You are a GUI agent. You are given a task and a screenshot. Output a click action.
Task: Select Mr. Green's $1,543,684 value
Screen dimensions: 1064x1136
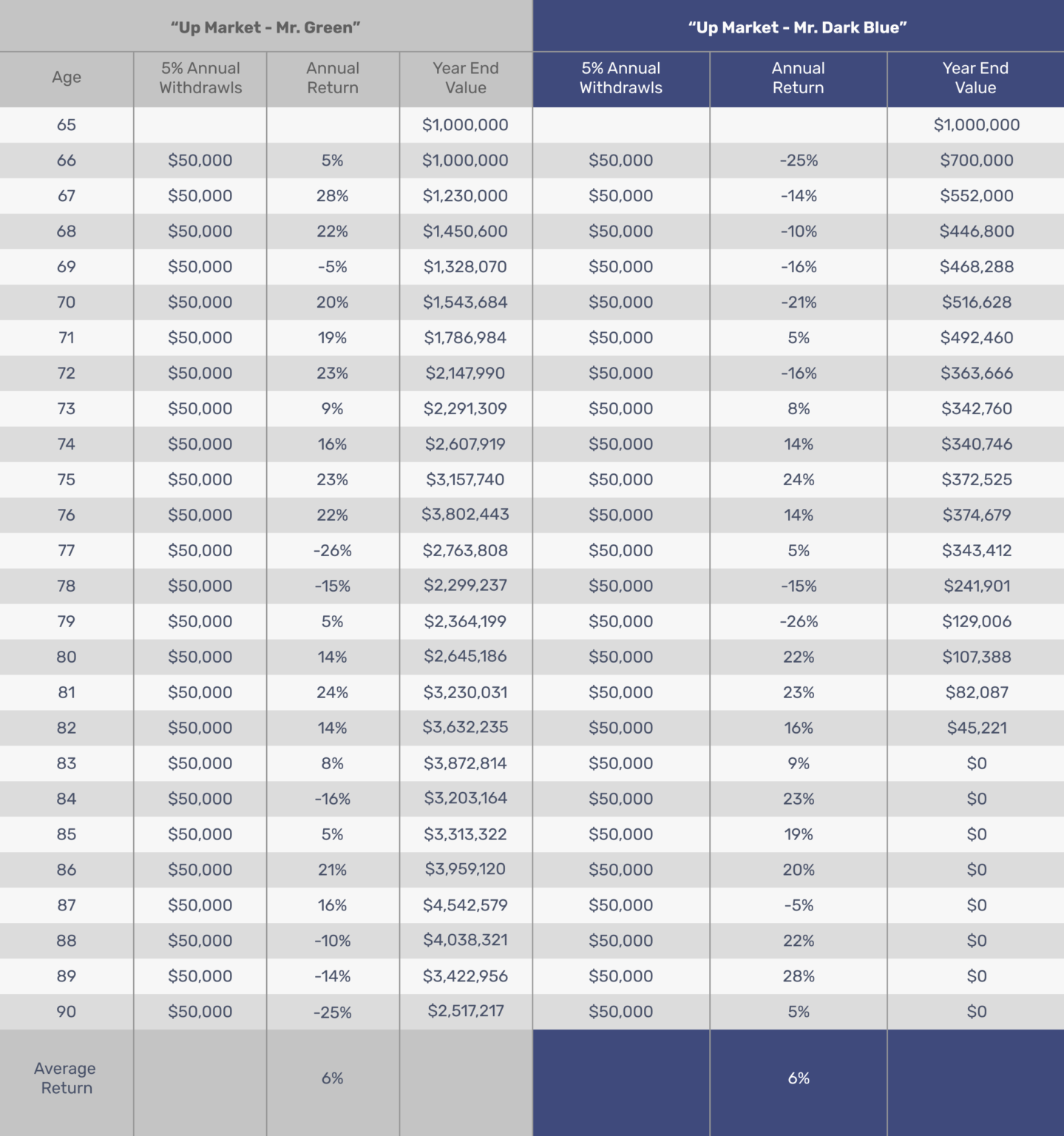click(465, 302)
